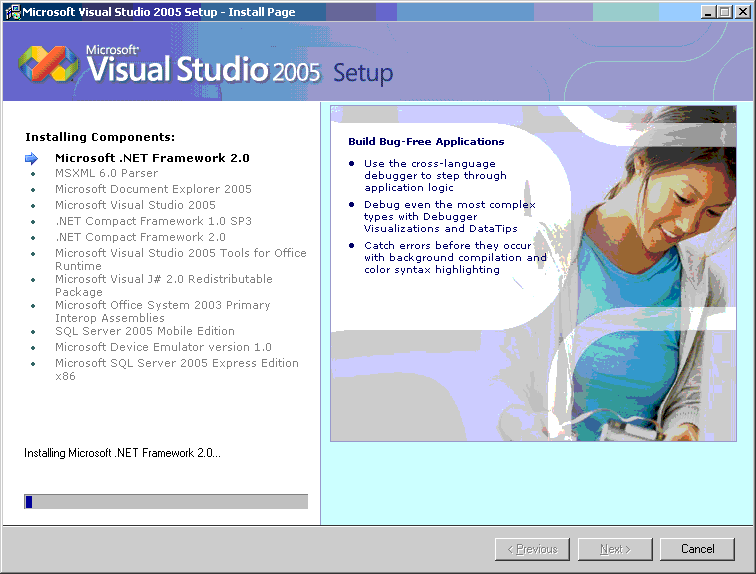Click the Build Bug-Free Applications heading
This screenshot has height=574, width=756.
pyautogui.click(x=426, y=141)
